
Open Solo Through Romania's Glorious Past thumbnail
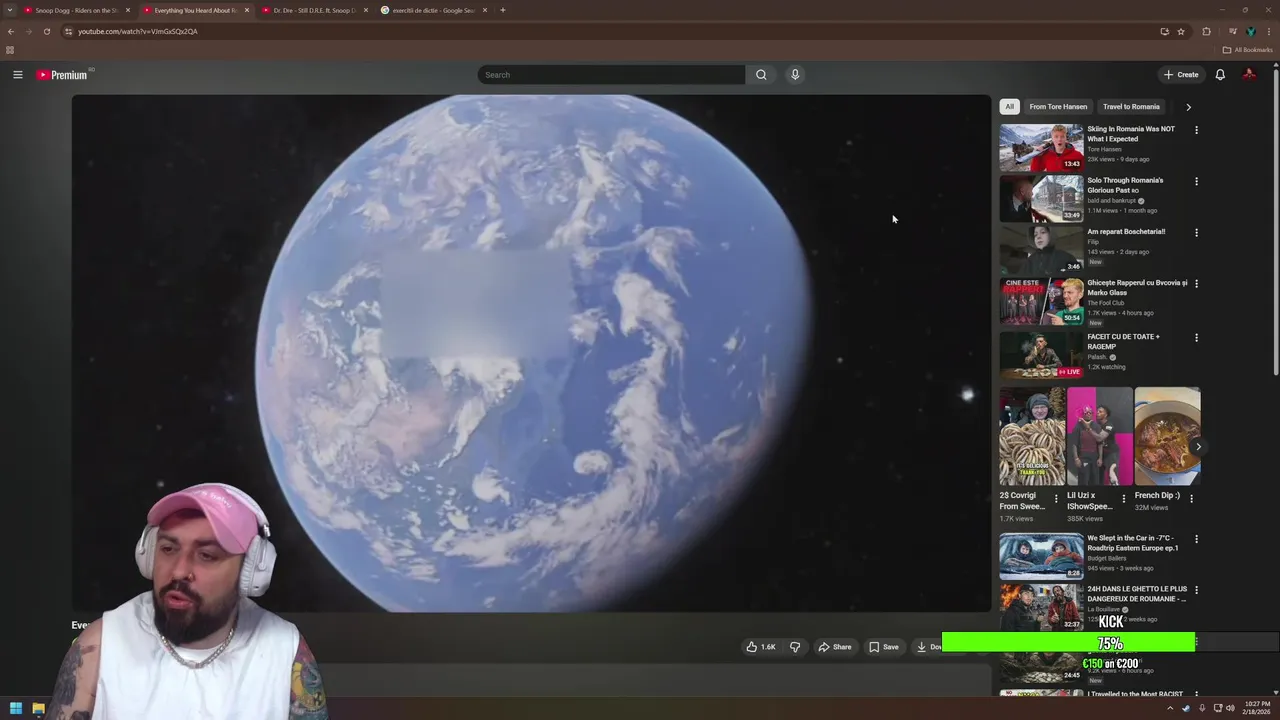coord(1041,198)
